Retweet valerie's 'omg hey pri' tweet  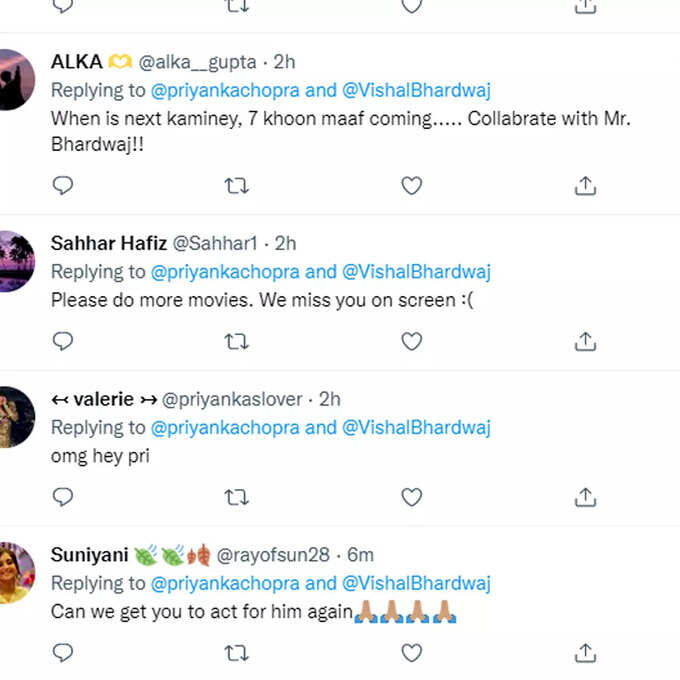tap(236, 497)
